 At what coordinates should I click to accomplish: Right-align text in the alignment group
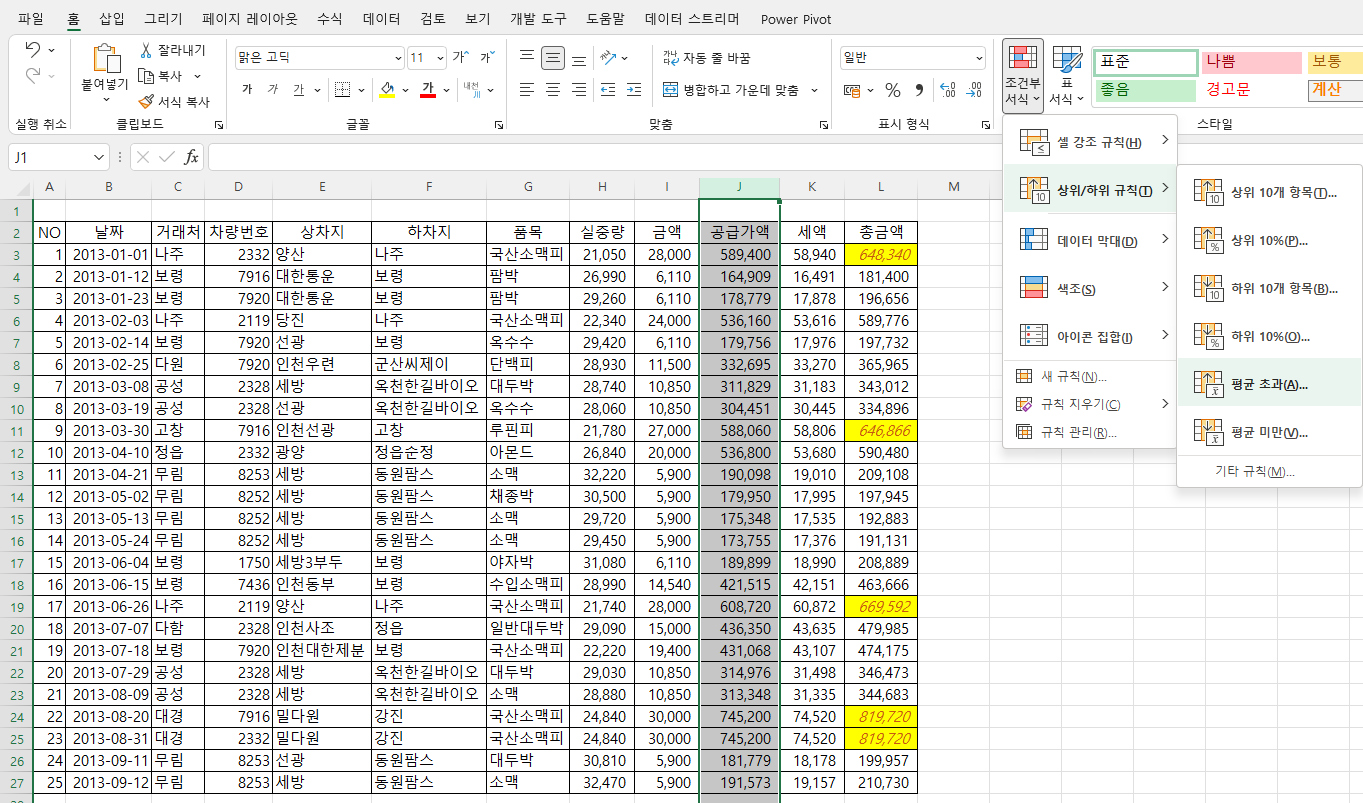coord(579,90)
